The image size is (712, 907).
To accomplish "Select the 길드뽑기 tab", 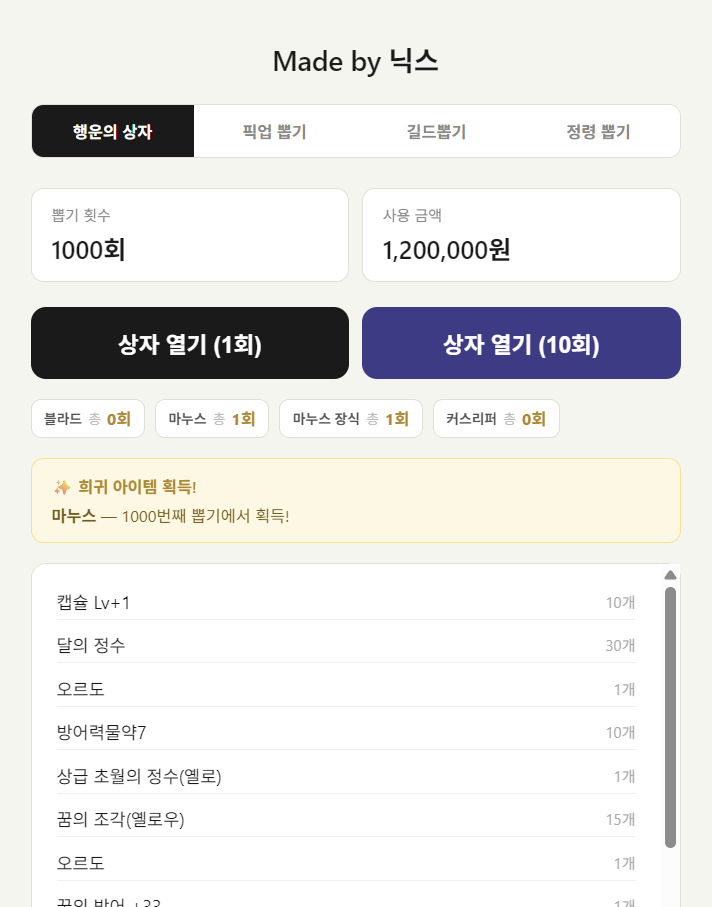I will pyautogui.click(x=436, y=132).
